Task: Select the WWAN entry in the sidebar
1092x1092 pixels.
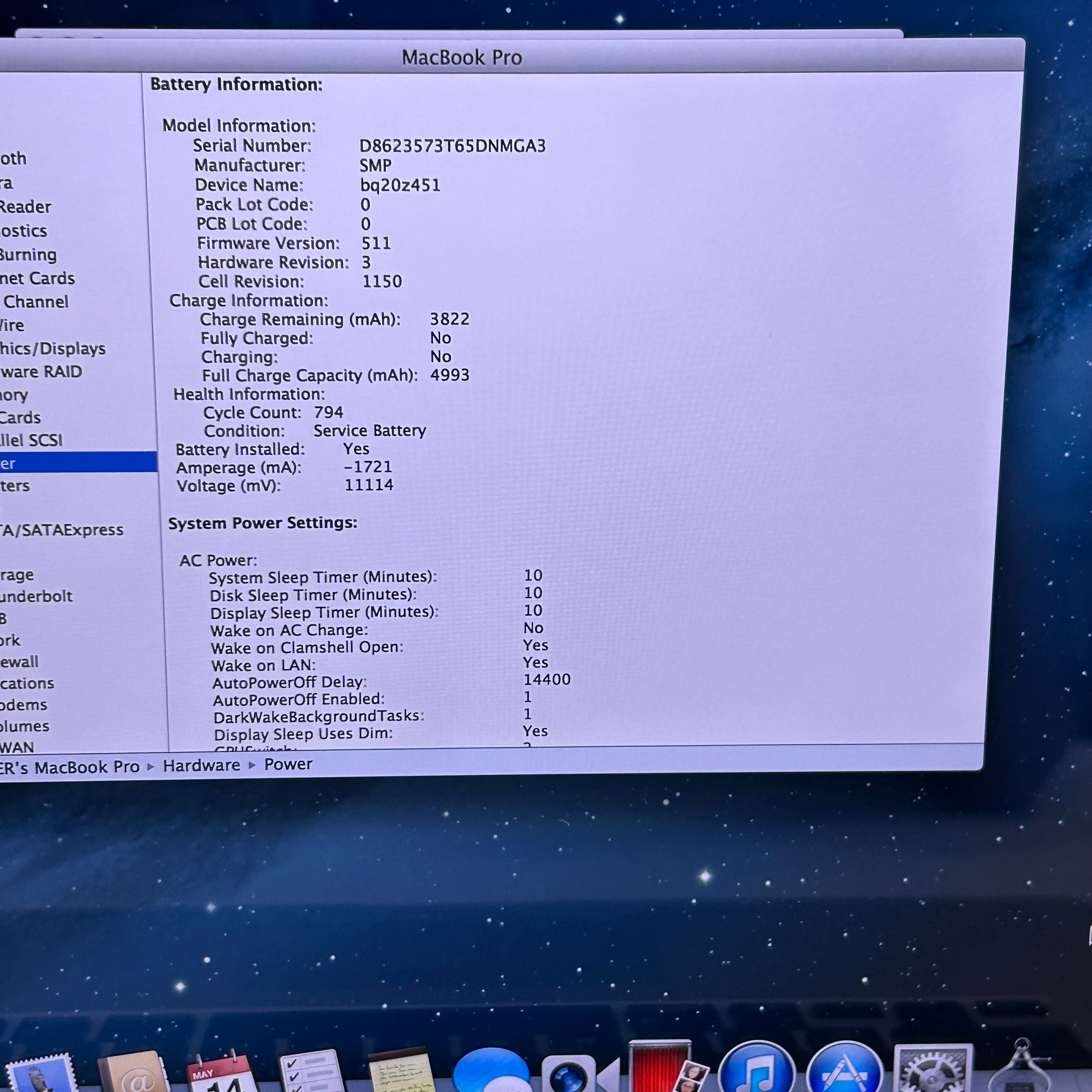Action: [17, 747]
